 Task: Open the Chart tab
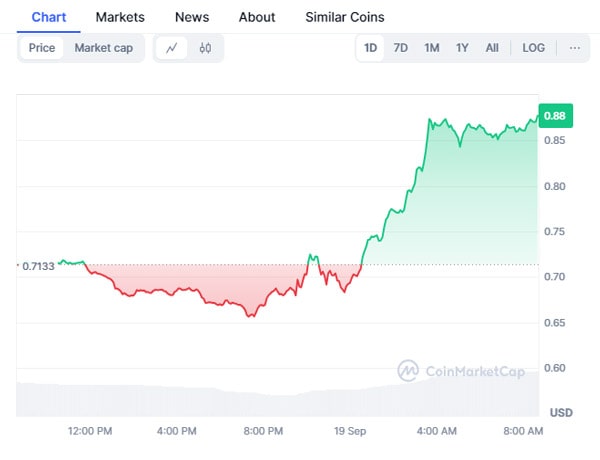(x=49, y=17)
